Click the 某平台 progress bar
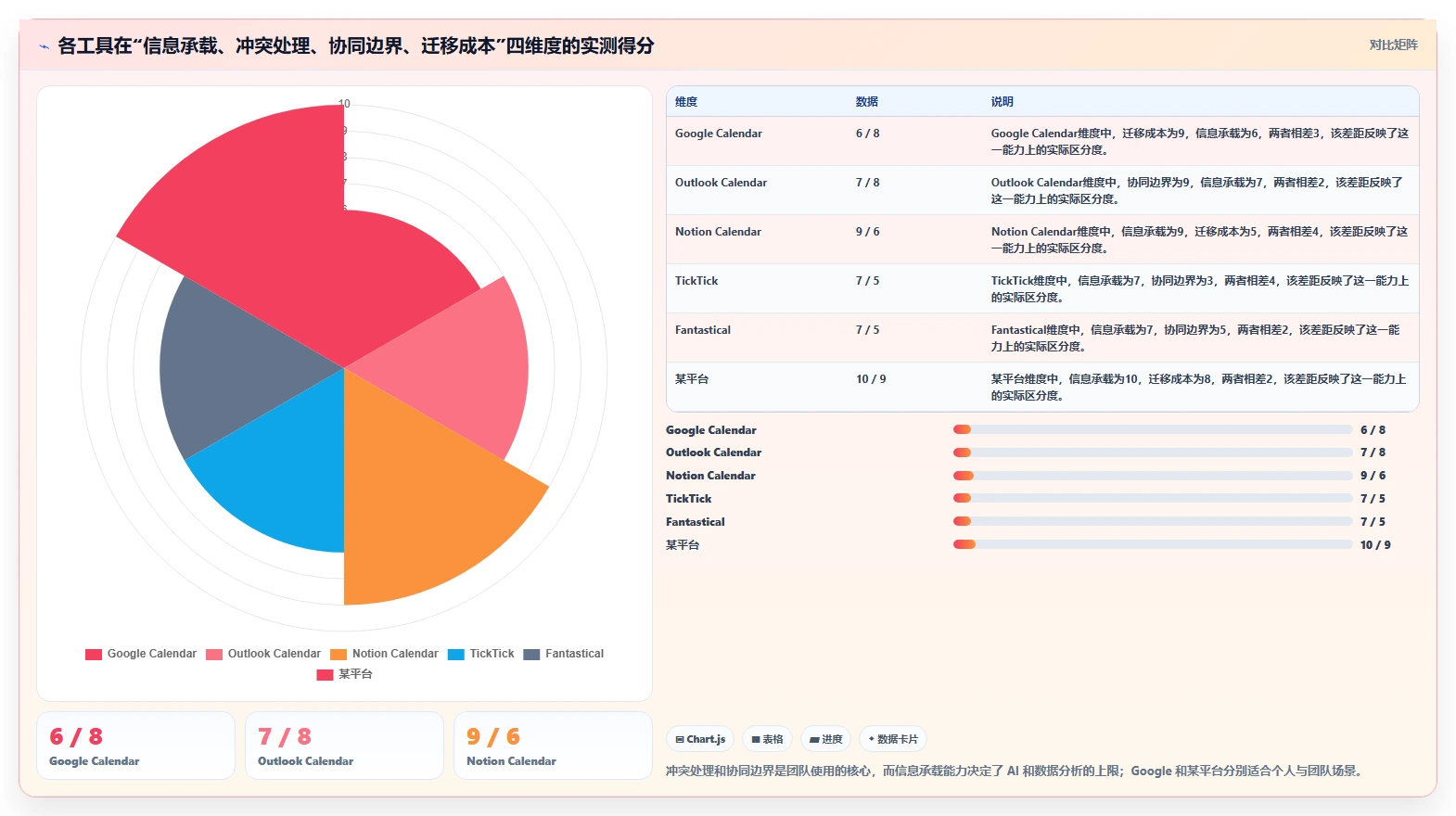Image resolution: width=1456 pixels, height=816 pixels. coord(1153,544)
